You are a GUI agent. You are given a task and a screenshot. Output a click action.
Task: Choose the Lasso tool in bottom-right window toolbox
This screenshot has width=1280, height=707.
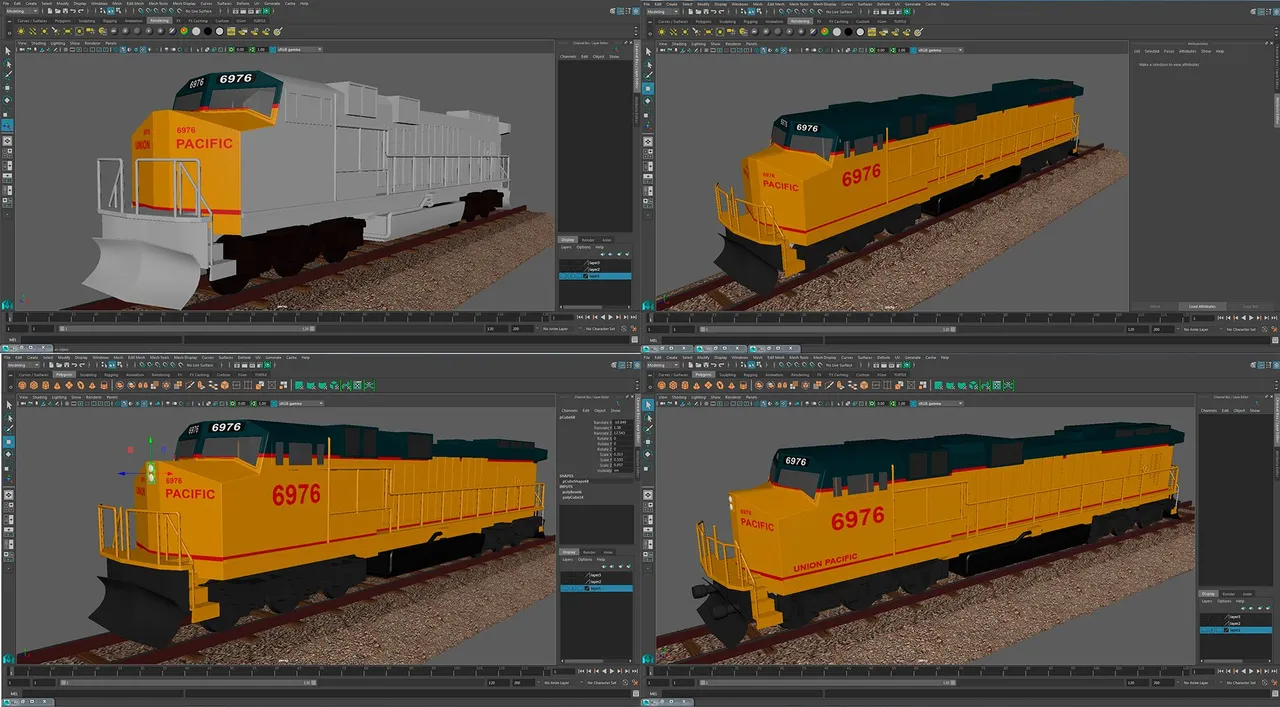648,418
